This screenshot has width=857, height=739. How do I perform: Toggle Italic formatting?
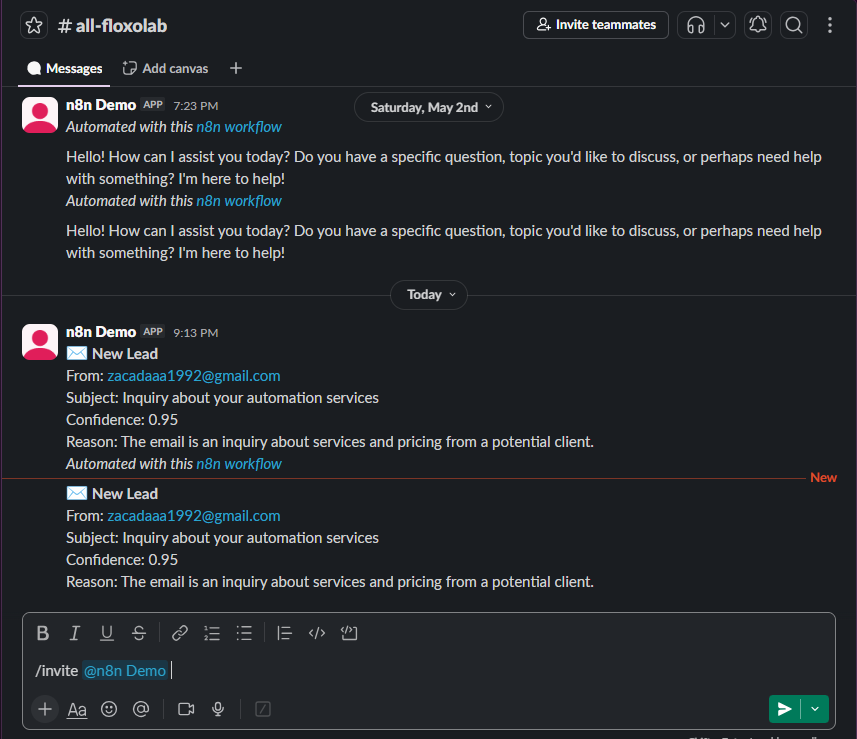click(x=75, y=633)
